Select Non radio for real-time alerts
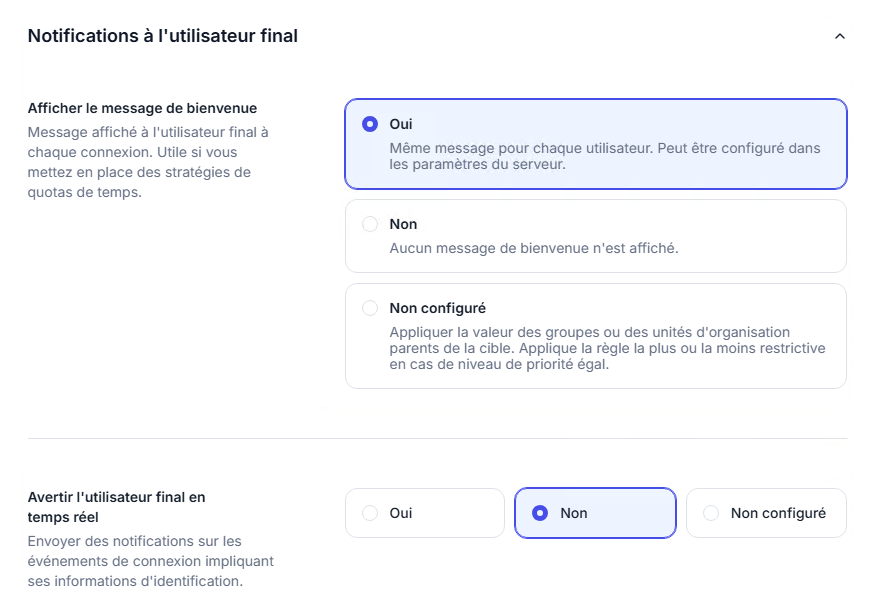The height and width of the screenshot is (616, 876). pyautogui.click(x=540, y=513)
